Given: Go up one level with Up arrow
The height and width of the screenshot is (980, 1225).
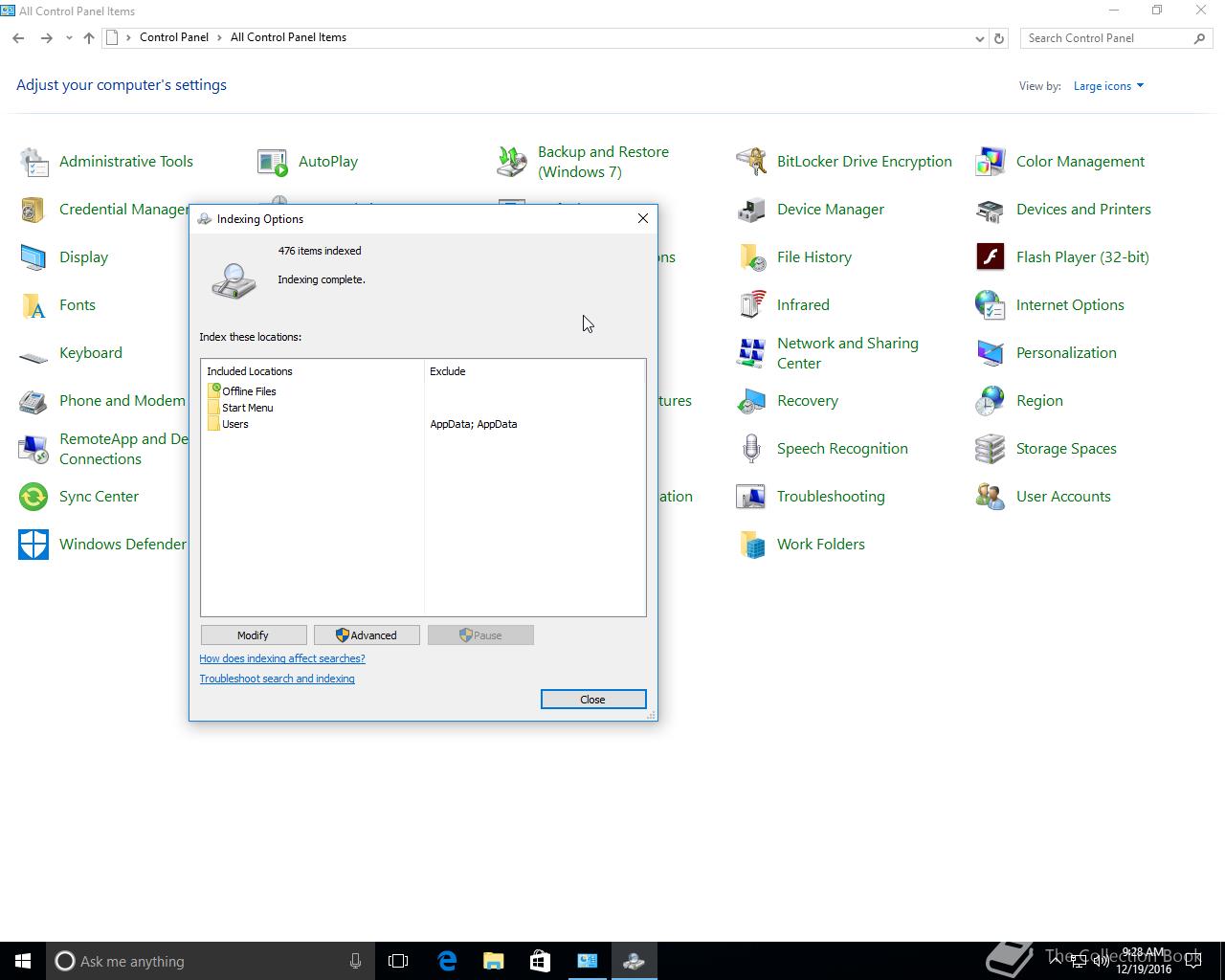Looking at the screenshot, I should (x=88, y=38).
